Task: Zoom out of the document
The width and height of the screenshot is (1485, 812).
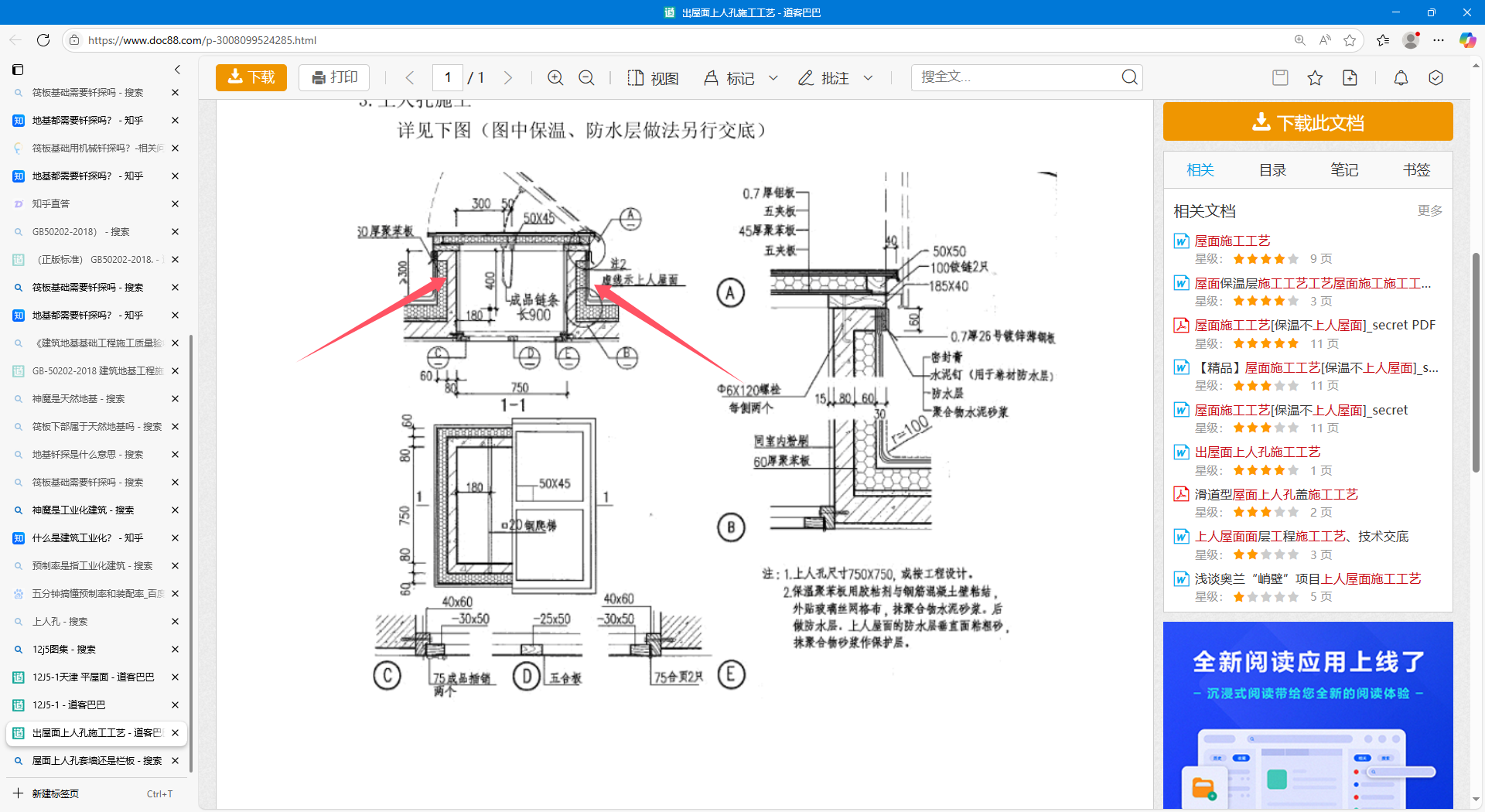Action: (587, 77)
